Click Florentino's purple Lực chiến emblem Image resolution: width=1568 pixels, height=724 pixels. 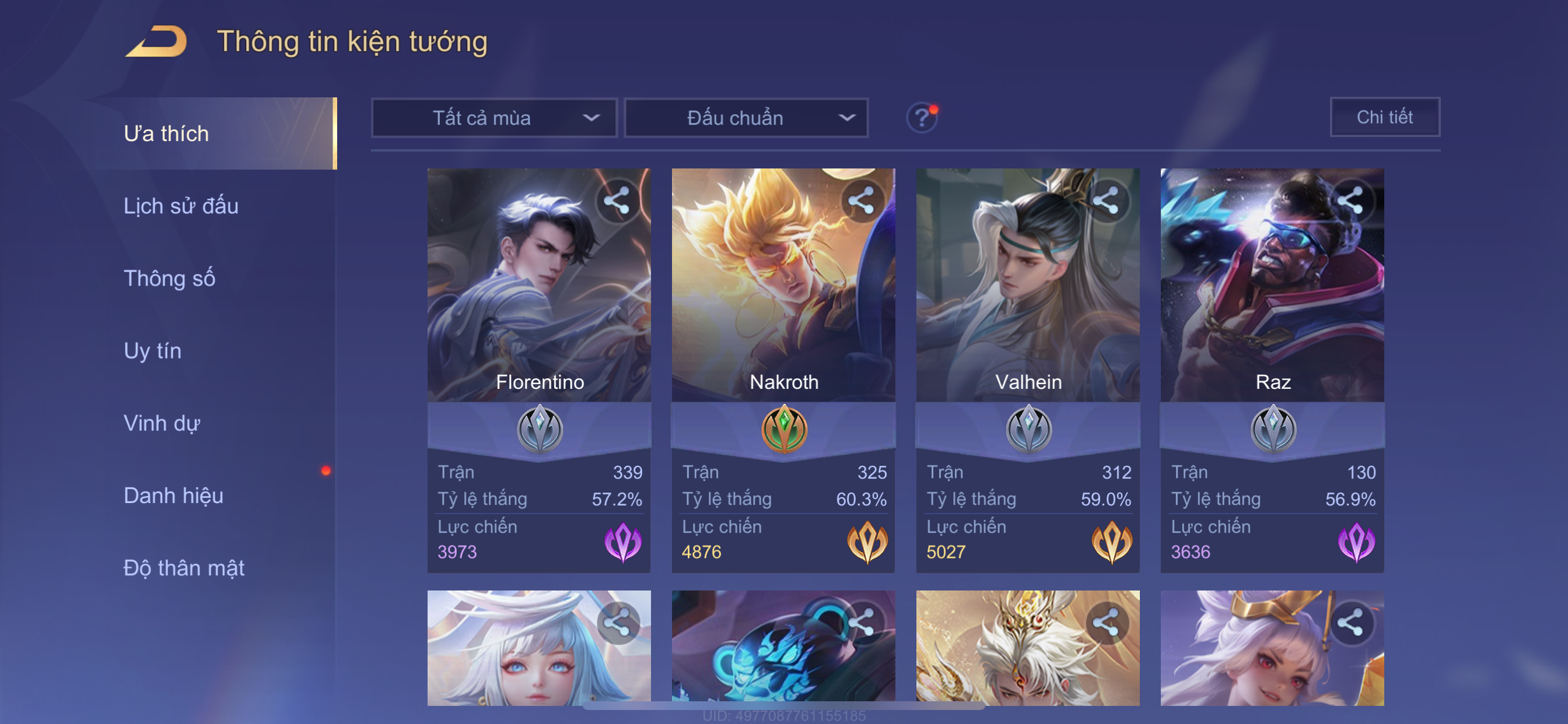coord(622,542)
